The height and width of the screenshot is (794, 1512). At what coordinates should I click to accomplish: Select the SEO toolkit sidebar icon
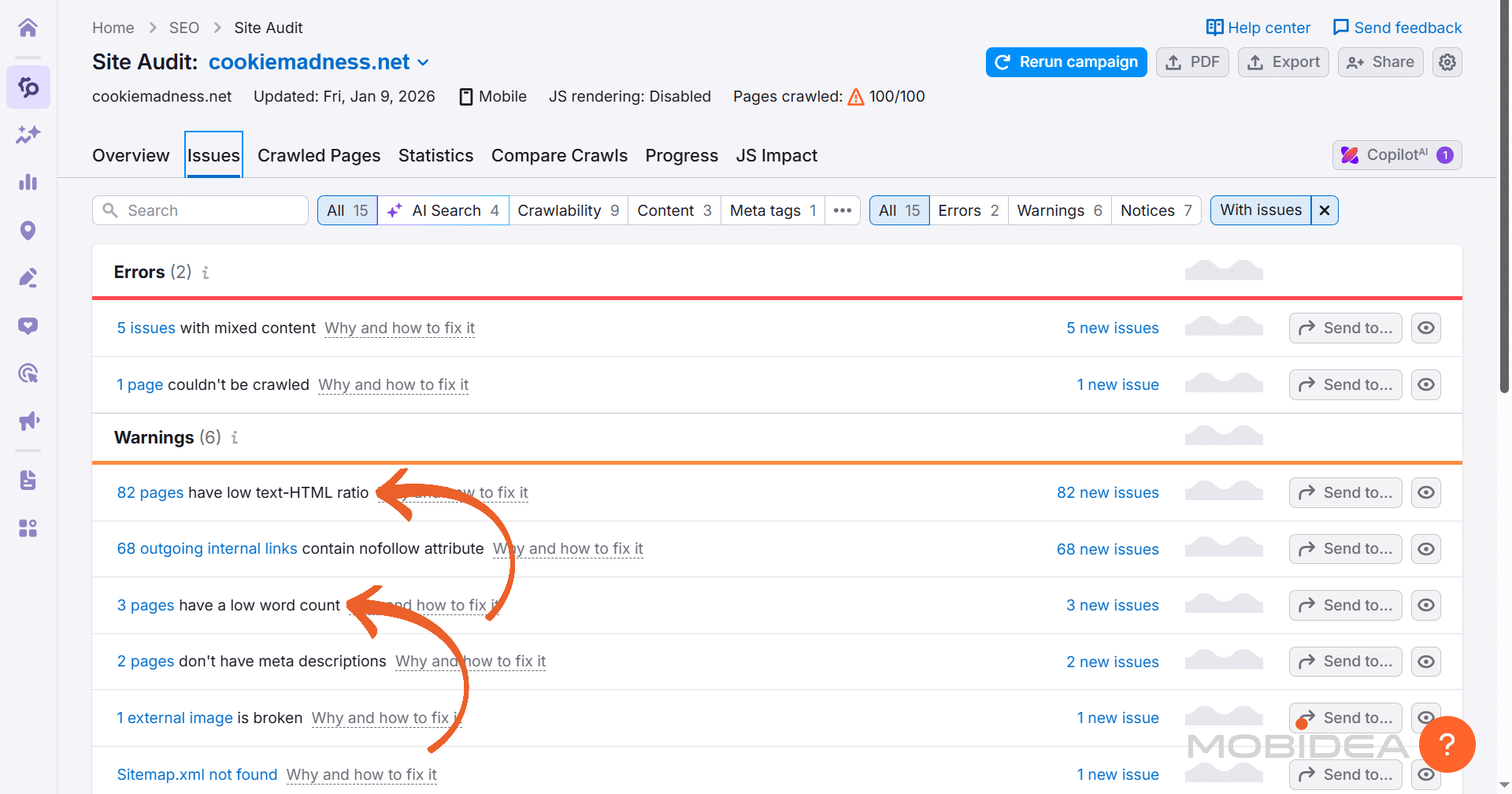[x=28, y=87]
